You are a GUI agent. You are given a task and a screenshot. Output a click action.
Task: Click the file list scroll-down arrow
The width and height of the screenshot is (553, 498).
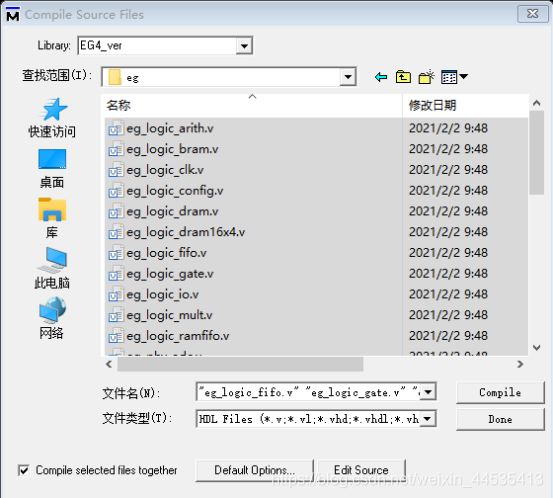[x=536, y=348]
